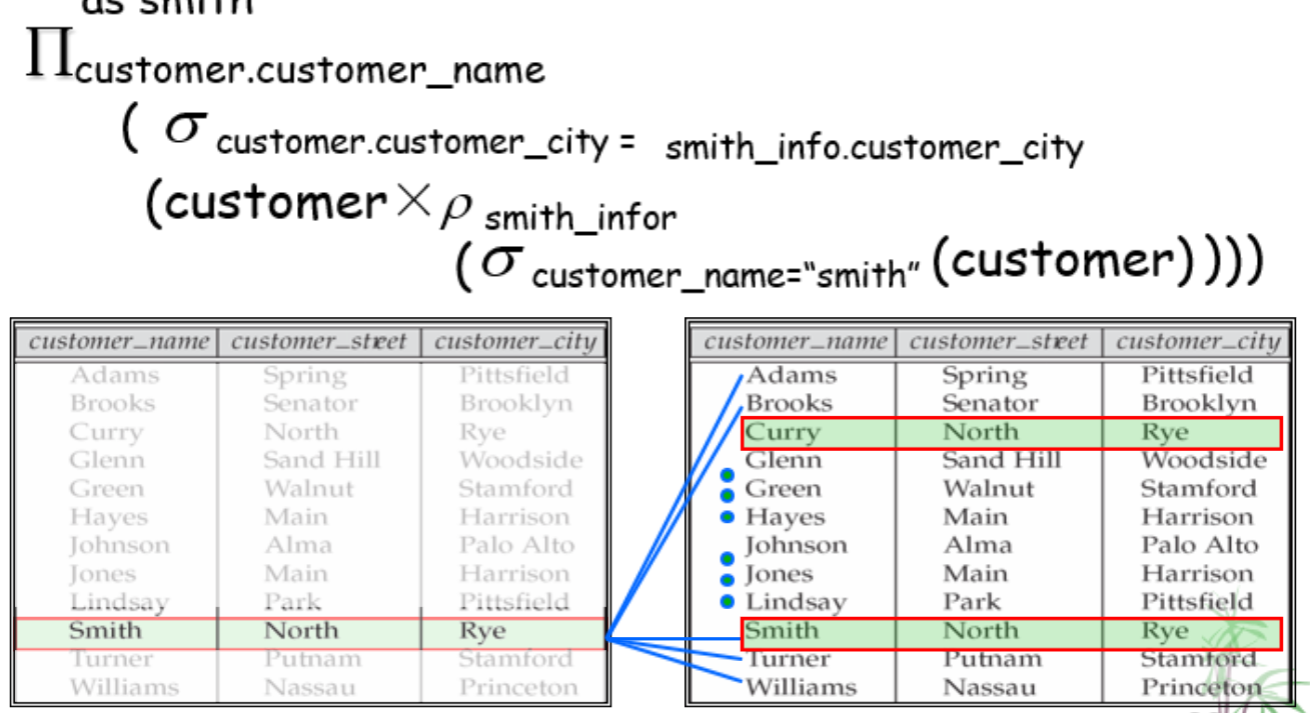Click the sigma before customer_name="smith"
Viewport: 1310px width, 713px height.
(503, 262)
